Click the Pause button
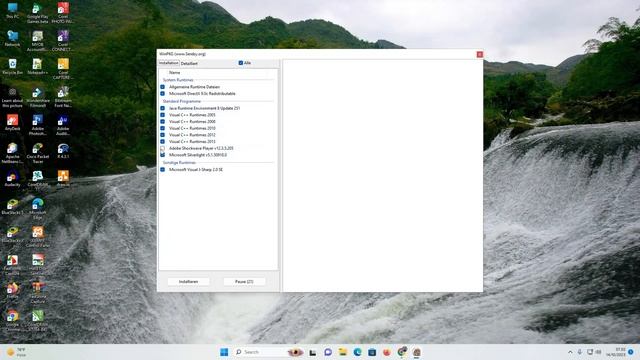The height and width of the screenshot is (360, 640). point(244,282)
